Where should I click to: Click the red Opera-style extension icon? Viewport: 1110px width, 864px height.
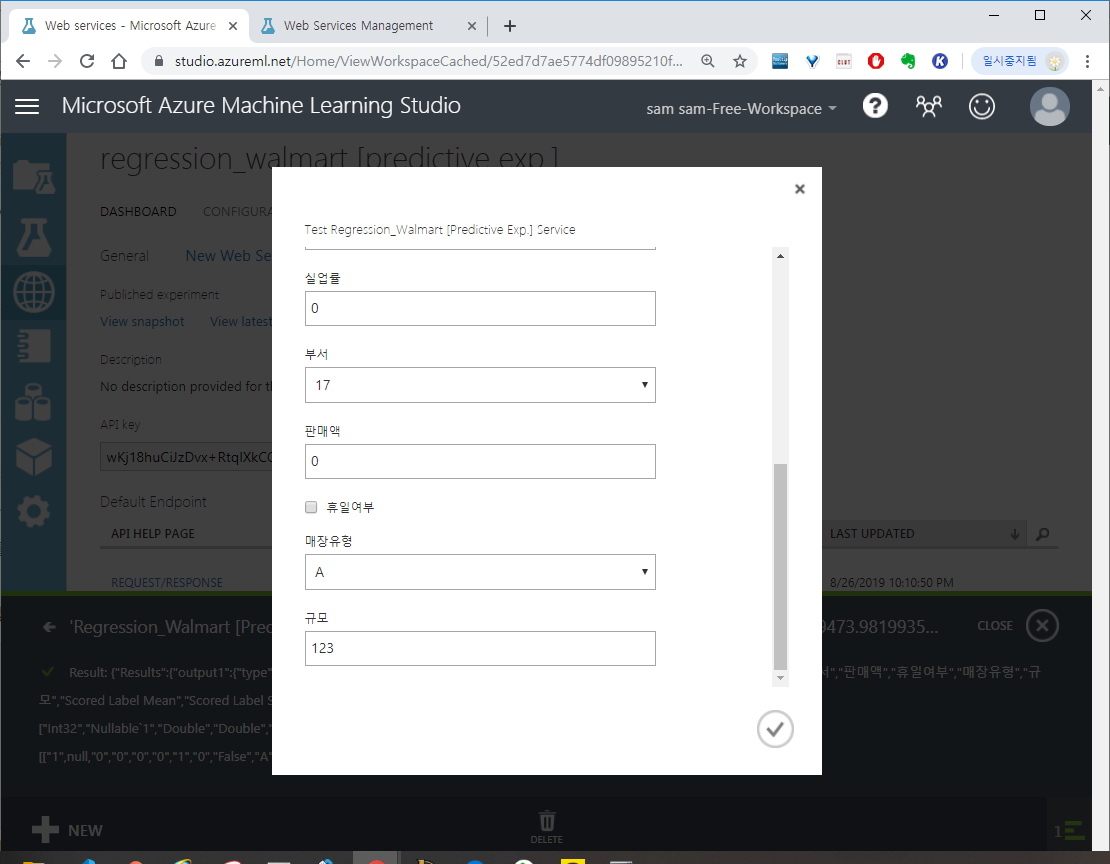click(876, 61)
